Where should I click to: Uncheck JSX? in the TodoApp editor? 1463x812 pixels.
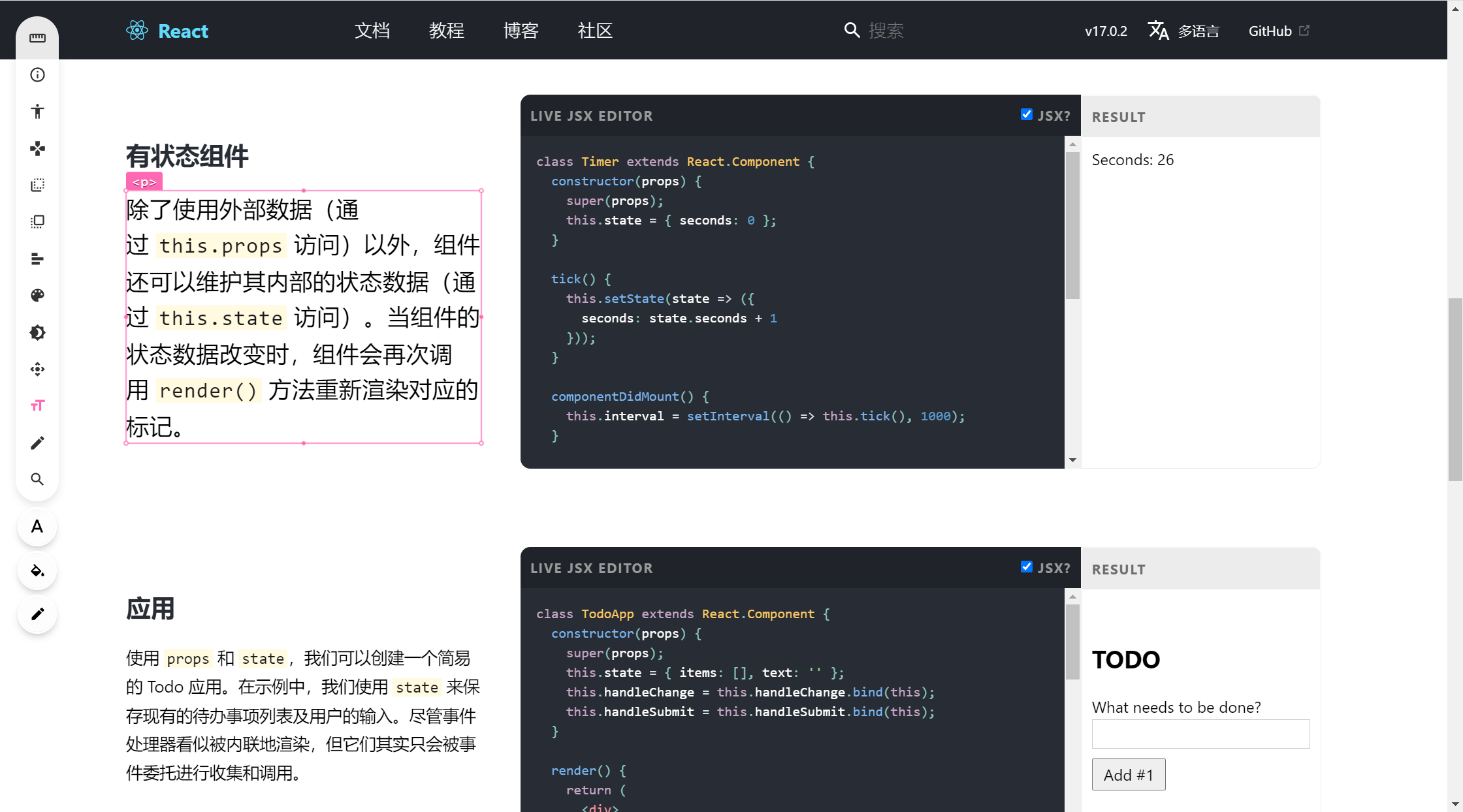click(1027, 567)
